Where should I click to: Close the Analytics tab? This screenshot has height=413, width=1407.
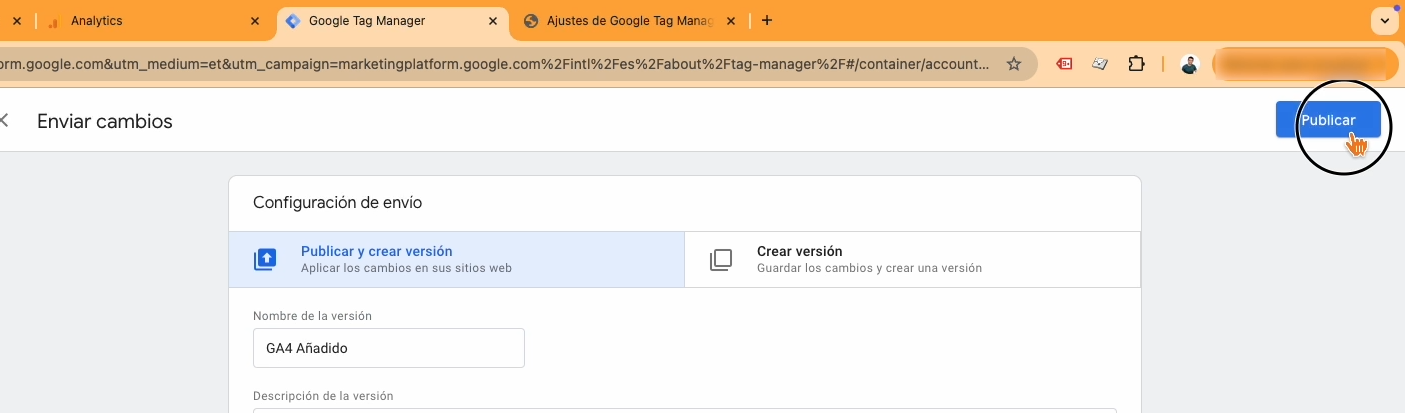click(x=255, y=20)
